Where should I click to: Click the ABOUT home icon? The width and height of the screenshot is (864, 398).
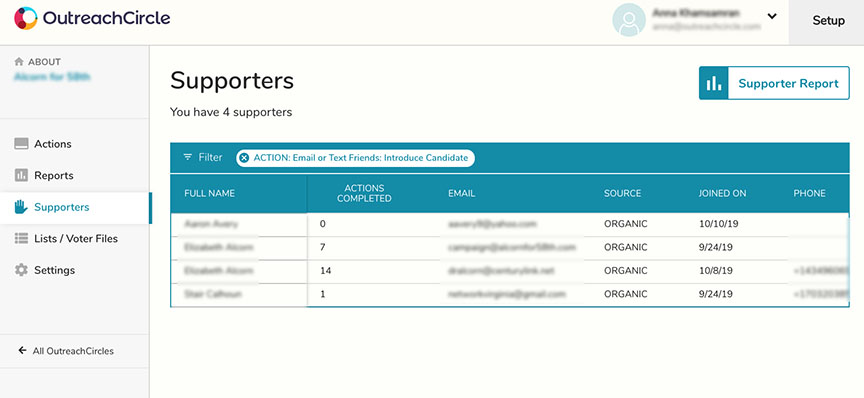pos(19,62)
